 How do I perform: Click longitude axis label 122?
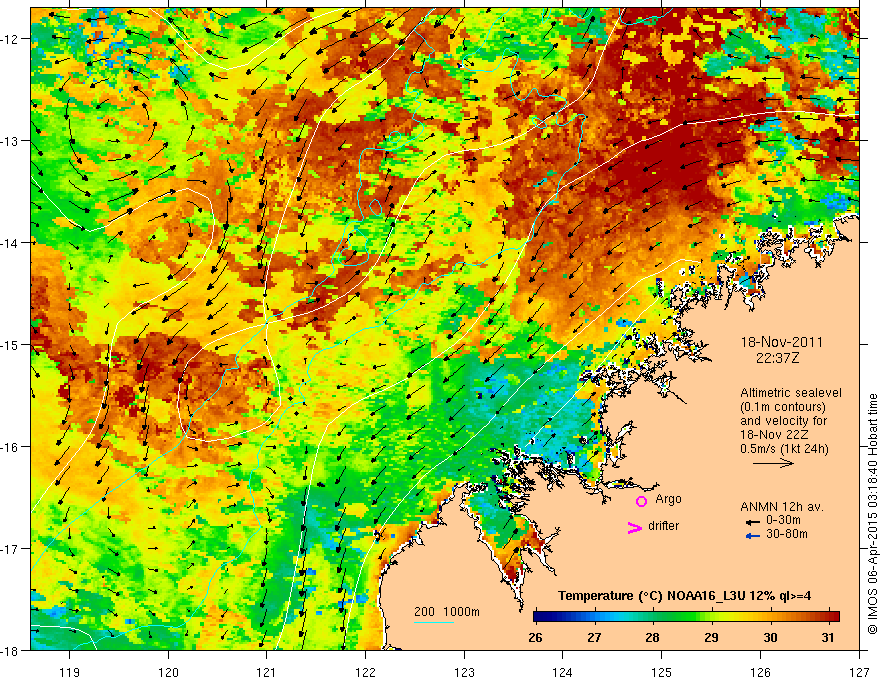[x=365, y=672]
